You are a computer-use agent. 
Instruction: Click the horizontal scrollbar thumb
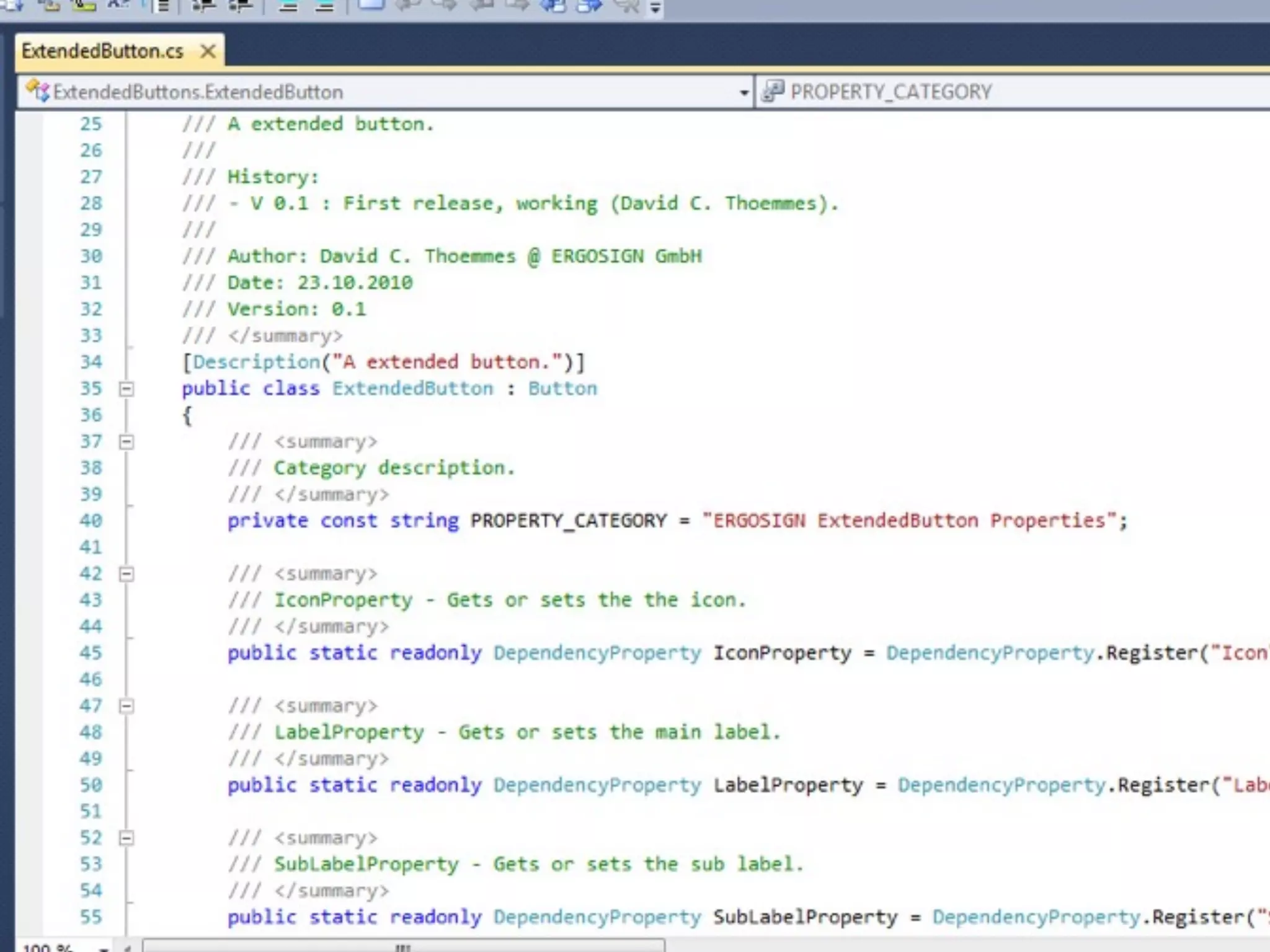click(x=403, y=946)
